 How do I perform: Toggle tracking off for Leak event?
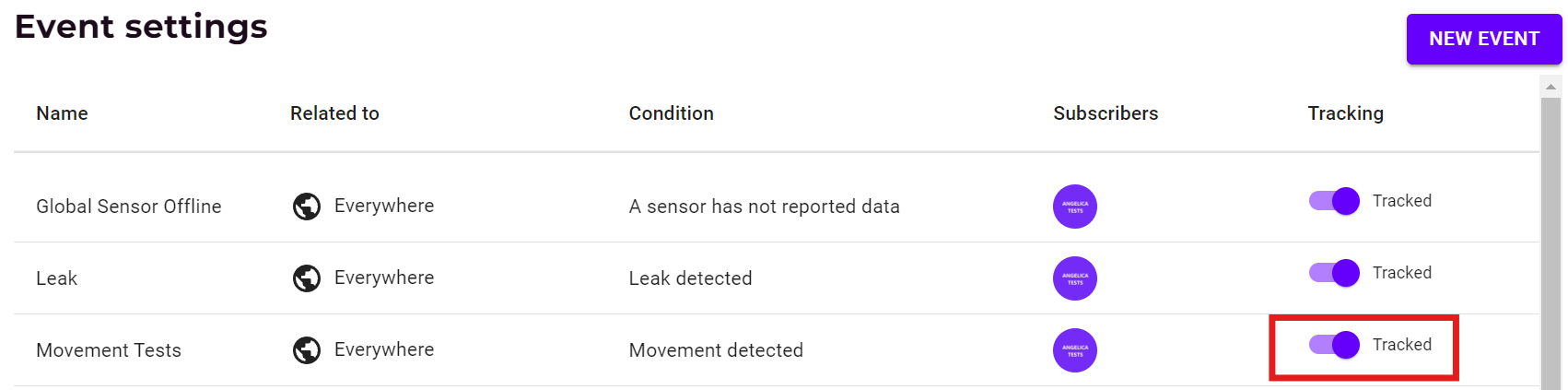coord(1335,273)
